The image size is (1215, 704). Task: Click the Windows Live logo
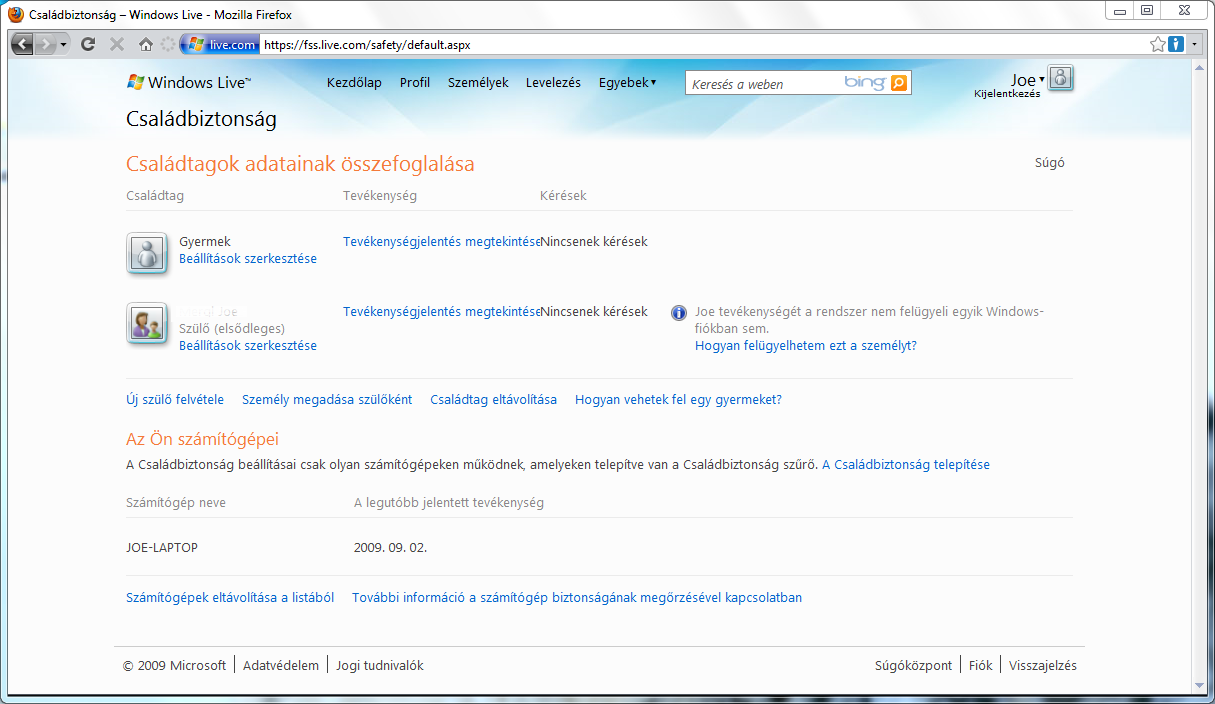point(189,83)
